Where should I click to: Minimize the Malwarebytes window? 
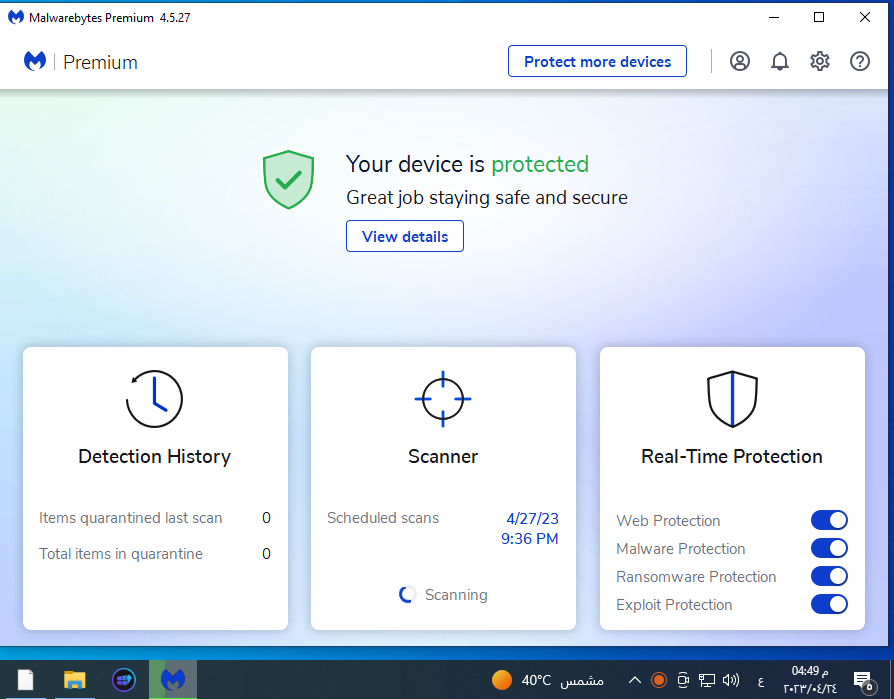click(x=774, y=17)
